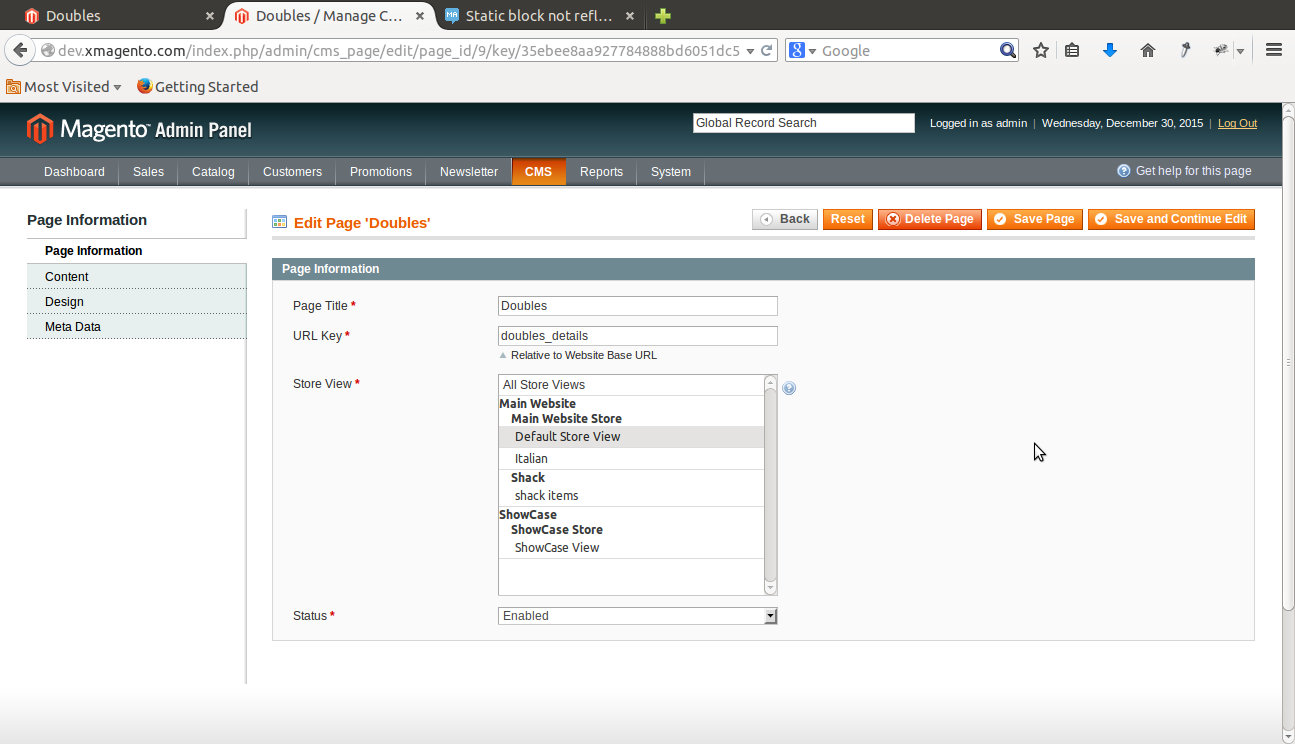Click the Reset button
Viewport: 1295px width, 744px height.
[x=848, y=219]
